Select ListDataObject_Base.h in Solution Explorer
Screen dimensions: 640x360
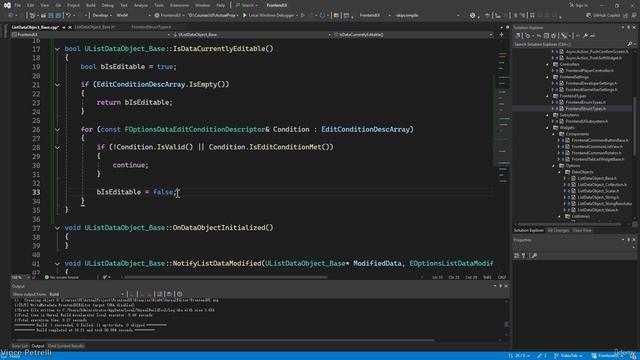click(x=597, y=178)
